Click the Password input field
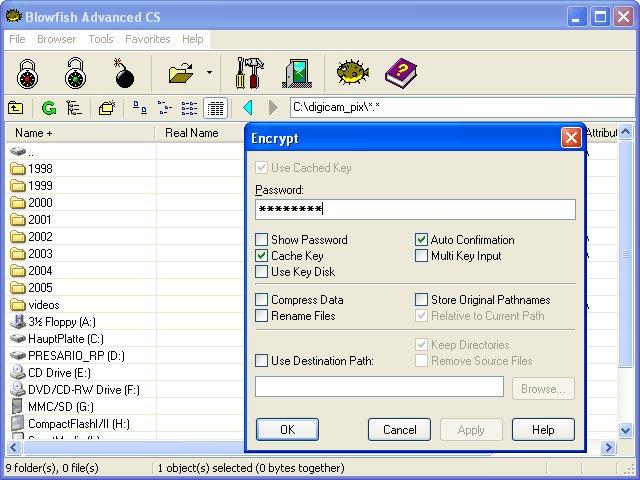The width and height of the screenshot is (640, 480). (x=415, y=209)
